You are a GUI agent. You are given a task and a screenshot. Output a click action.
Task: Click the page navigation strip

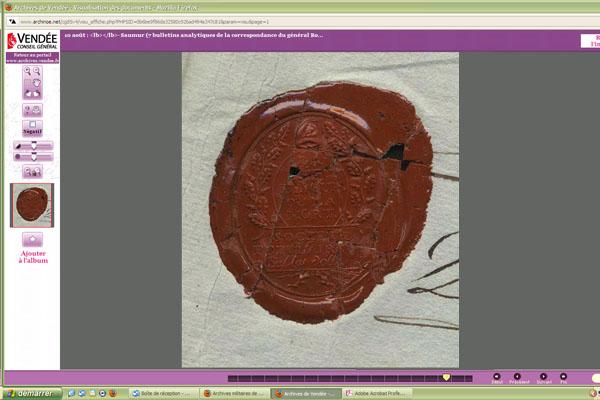[x=350, y=379]
